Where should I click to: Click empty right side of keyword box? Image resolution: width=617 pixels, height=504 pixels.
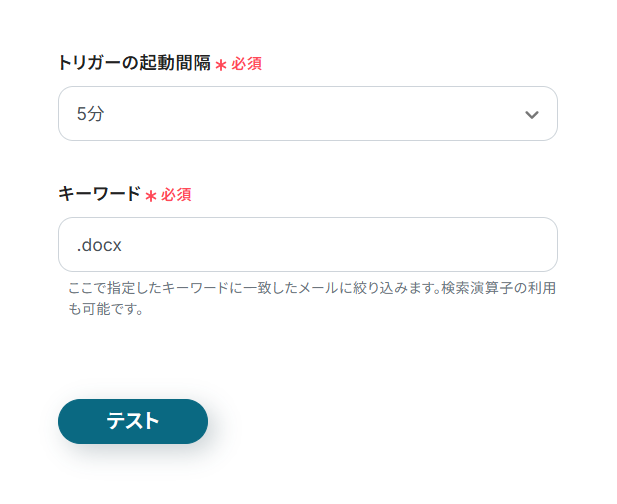[x=450, y=245]
